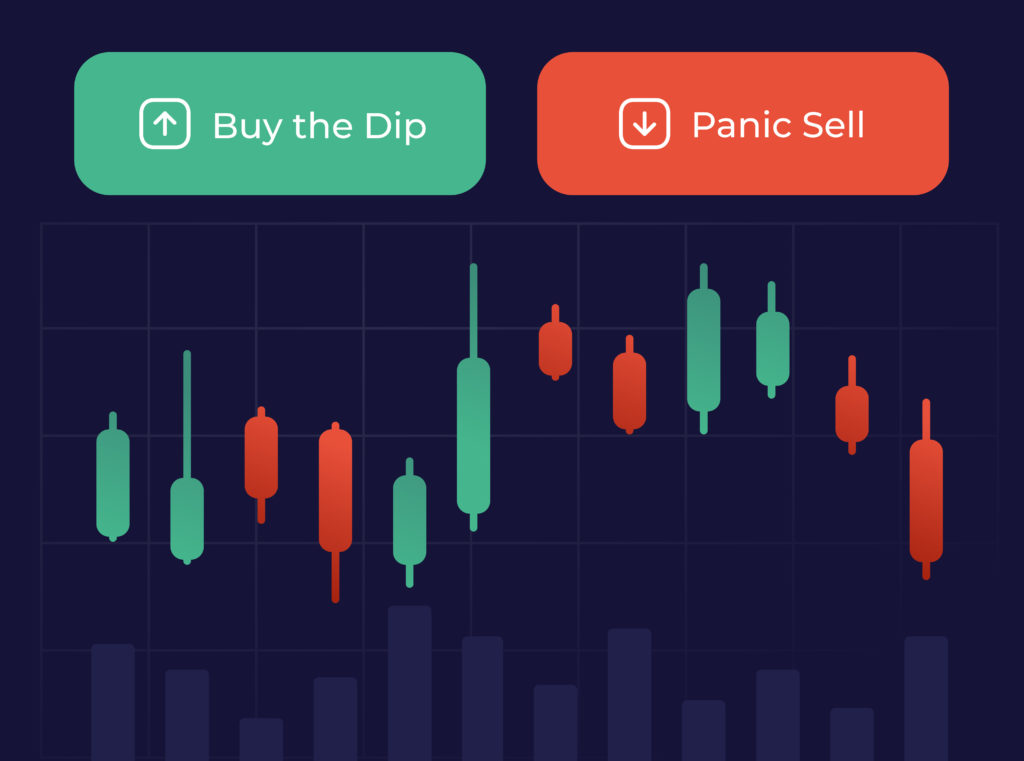1024x761 pixels.
Task: Tap the Panic Sell button label
Action: pos(778,124)
